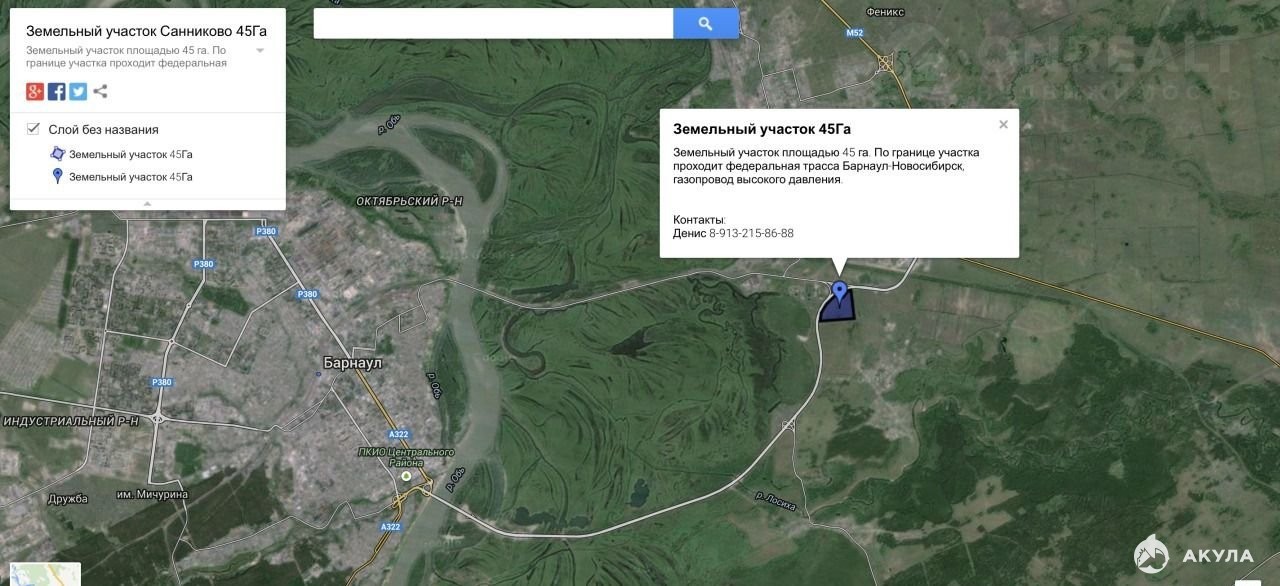1280x586 pixels.
Task: Share map via Facebook icon
Action: pos(57,92)
